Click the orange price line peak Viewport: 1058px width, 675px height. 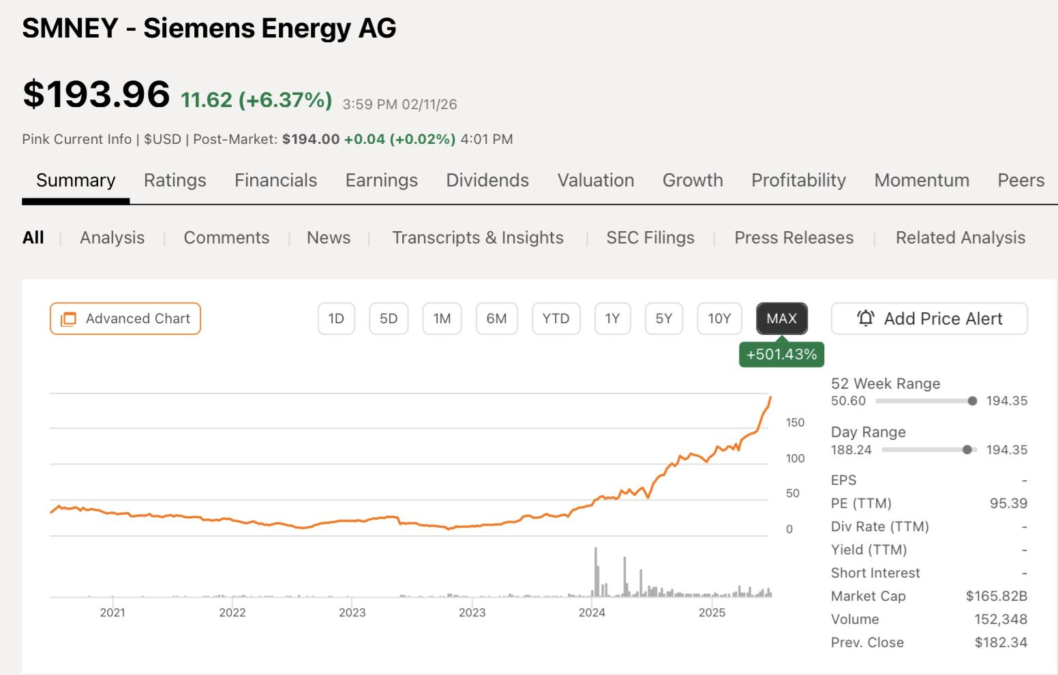771,398
